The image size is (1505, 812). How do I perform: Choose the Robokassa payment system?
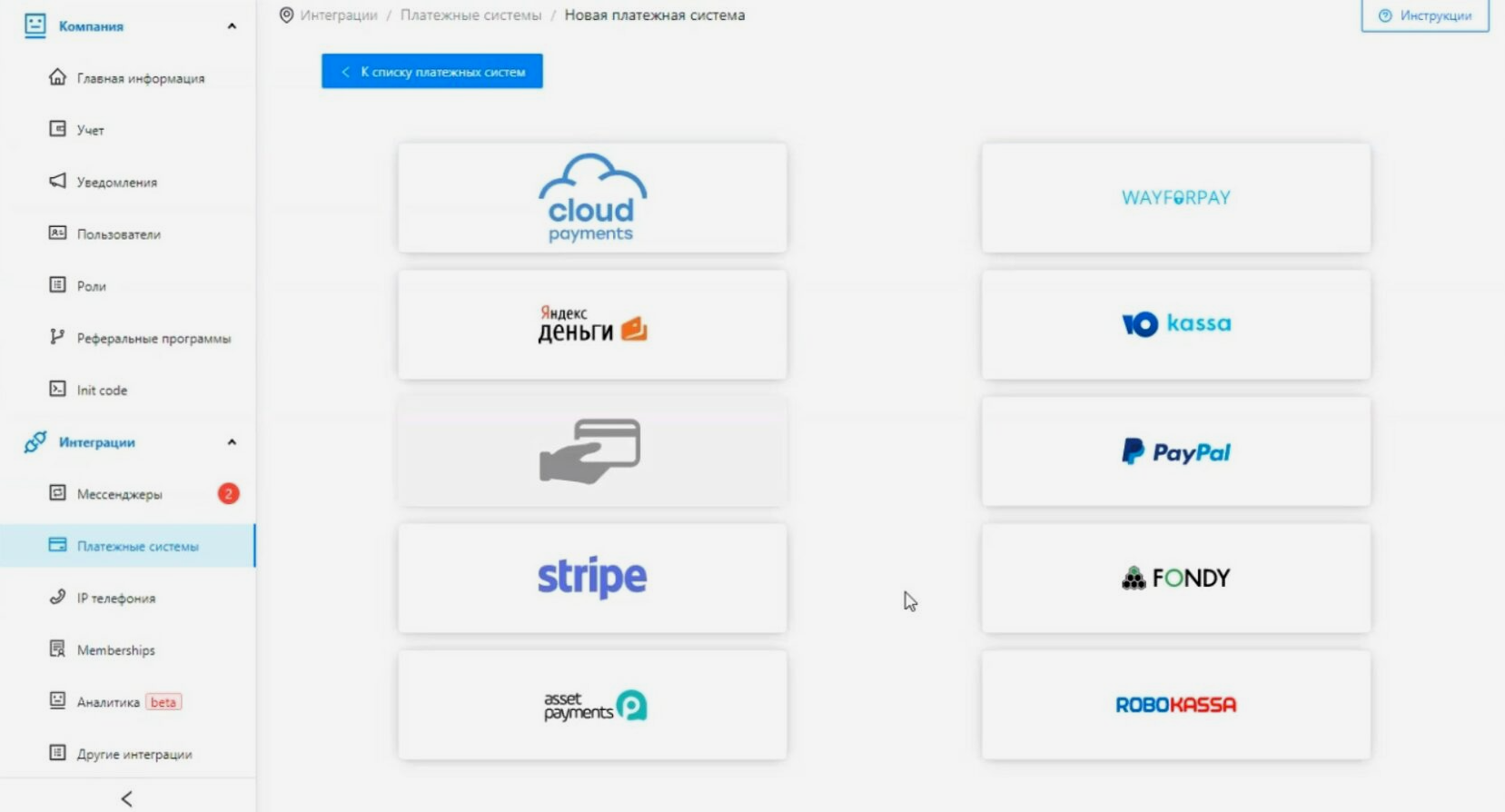click(x=1175, y=705)
